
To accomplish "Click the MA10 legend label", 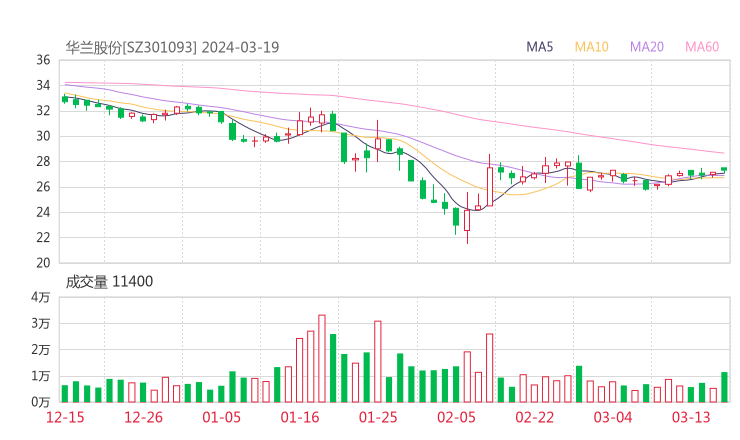I will coord(591,47).
